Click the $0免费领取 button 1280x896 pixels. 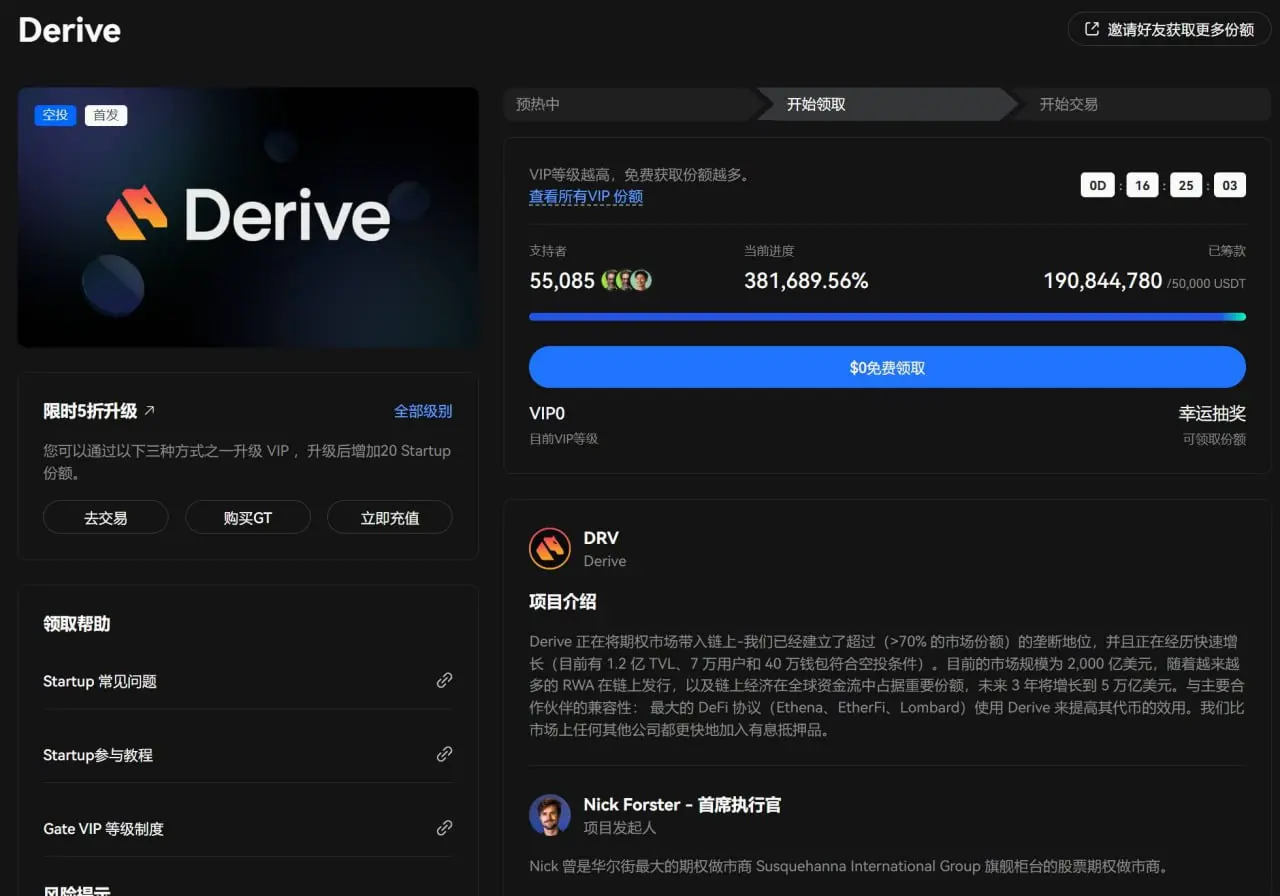(887, 367)
